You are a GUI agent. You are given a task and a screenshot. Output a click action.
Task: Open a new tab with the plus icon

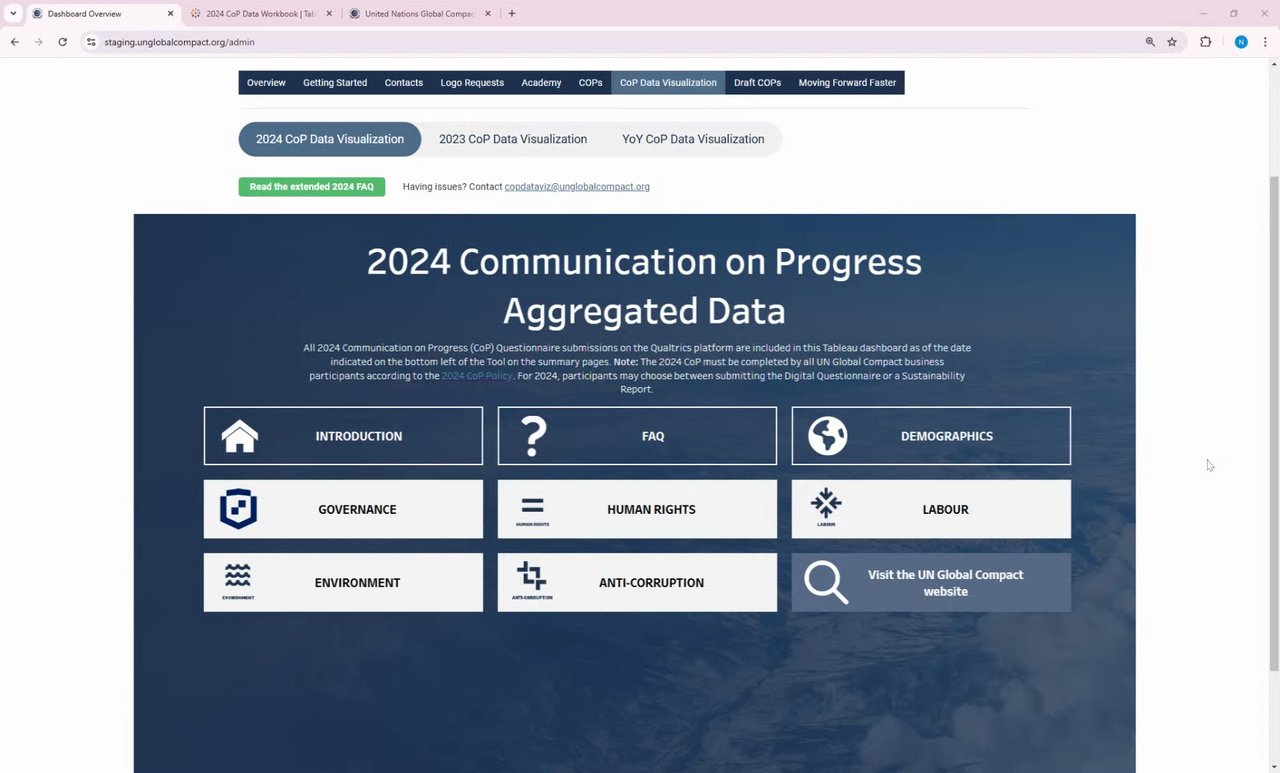tap(512, 14)
